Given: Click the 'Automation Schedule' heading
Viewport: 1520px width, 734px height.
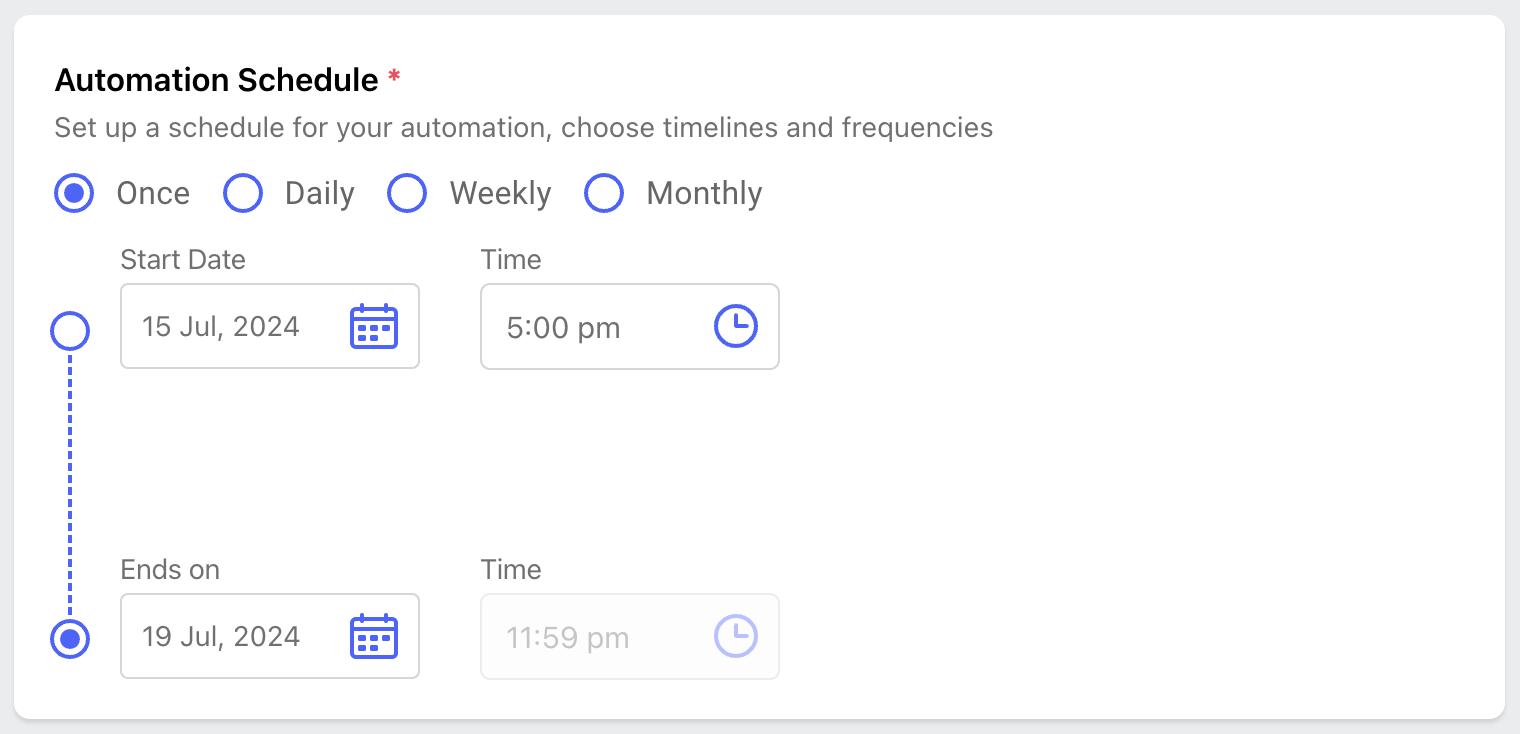Looking at the screenshot, I should click(216, 80).
